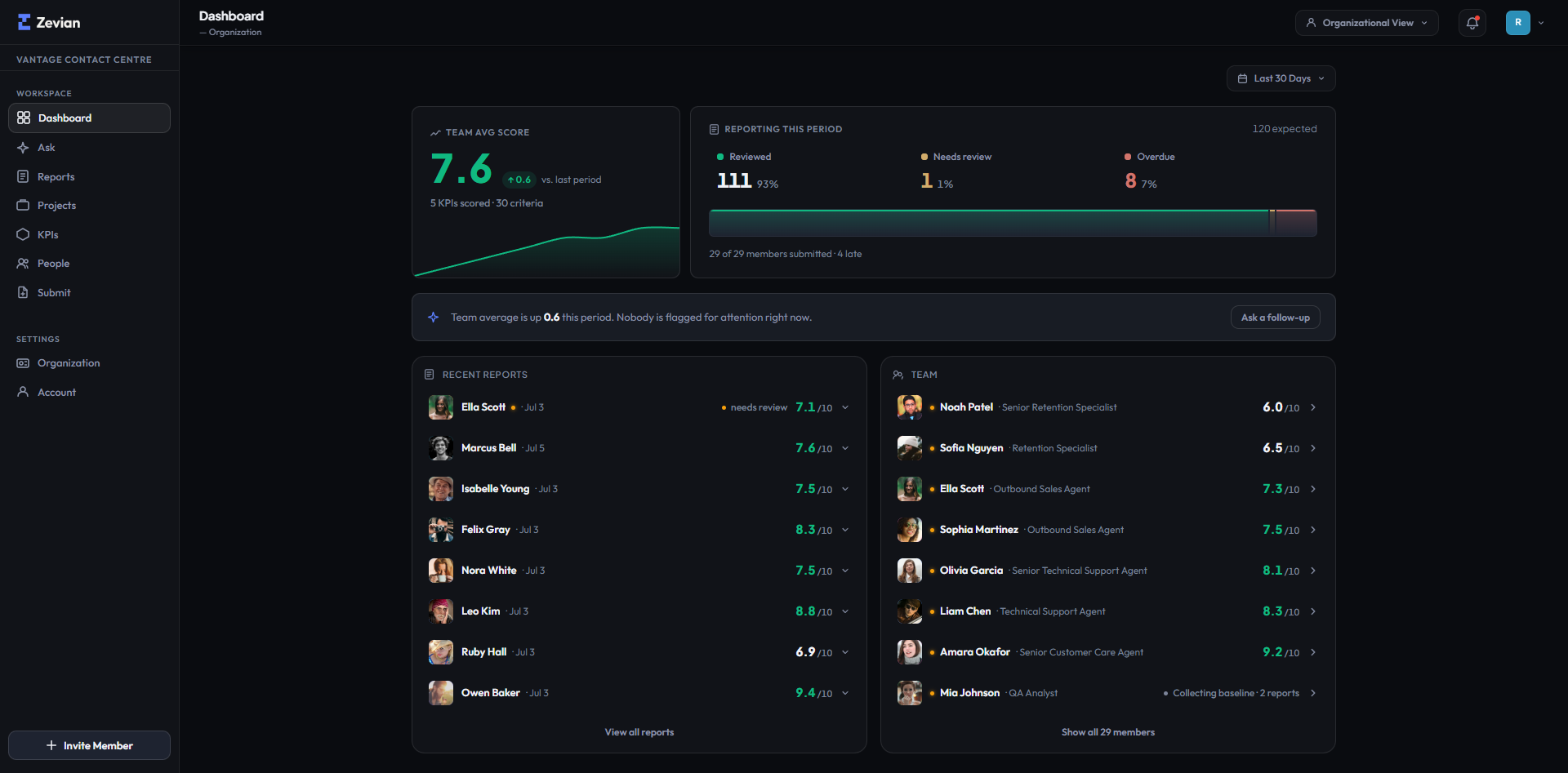Click the People icon in sidebar
1568x773 pixels.
pyautogui.click(x=23, y=264)
